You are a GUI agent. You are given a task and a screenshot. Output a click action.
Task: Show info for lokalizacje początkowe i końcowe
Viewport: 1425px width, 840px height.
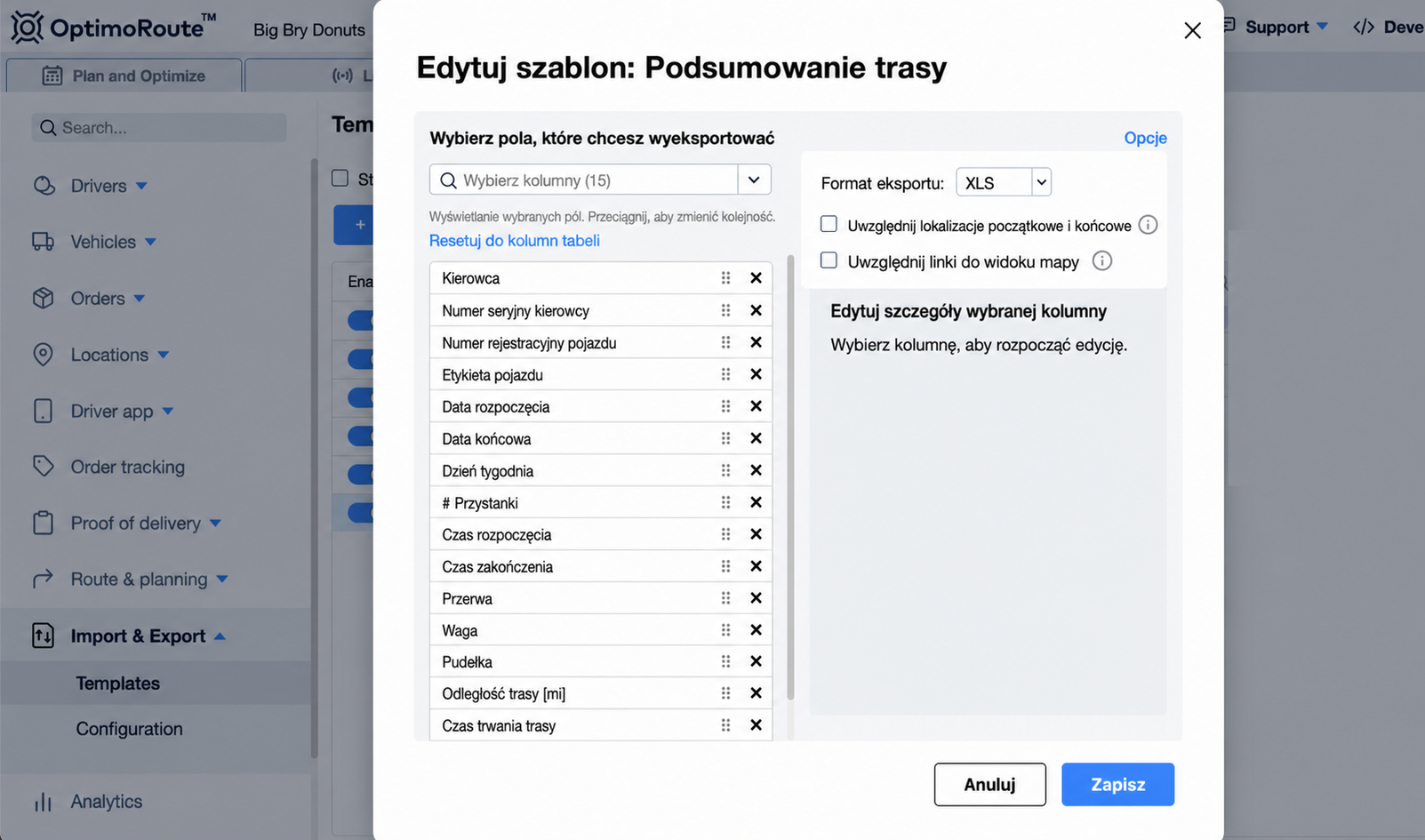1148,225
